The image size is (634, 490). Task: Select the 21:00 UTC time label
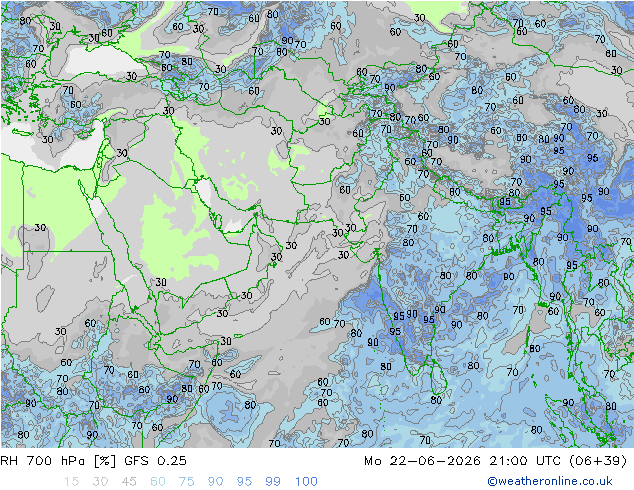pyautogui.click(x=525, y=461)
